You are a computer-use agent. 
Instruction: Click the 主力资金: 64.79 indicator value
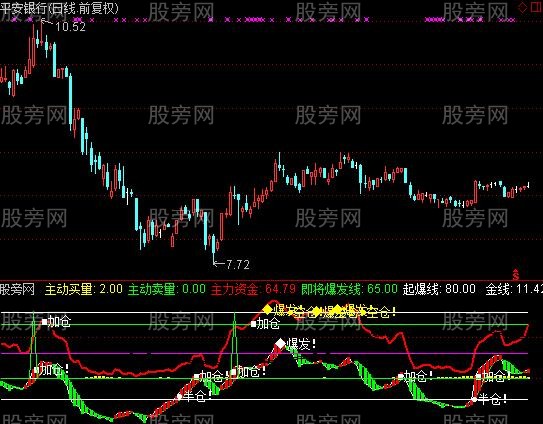pos(253,289)
